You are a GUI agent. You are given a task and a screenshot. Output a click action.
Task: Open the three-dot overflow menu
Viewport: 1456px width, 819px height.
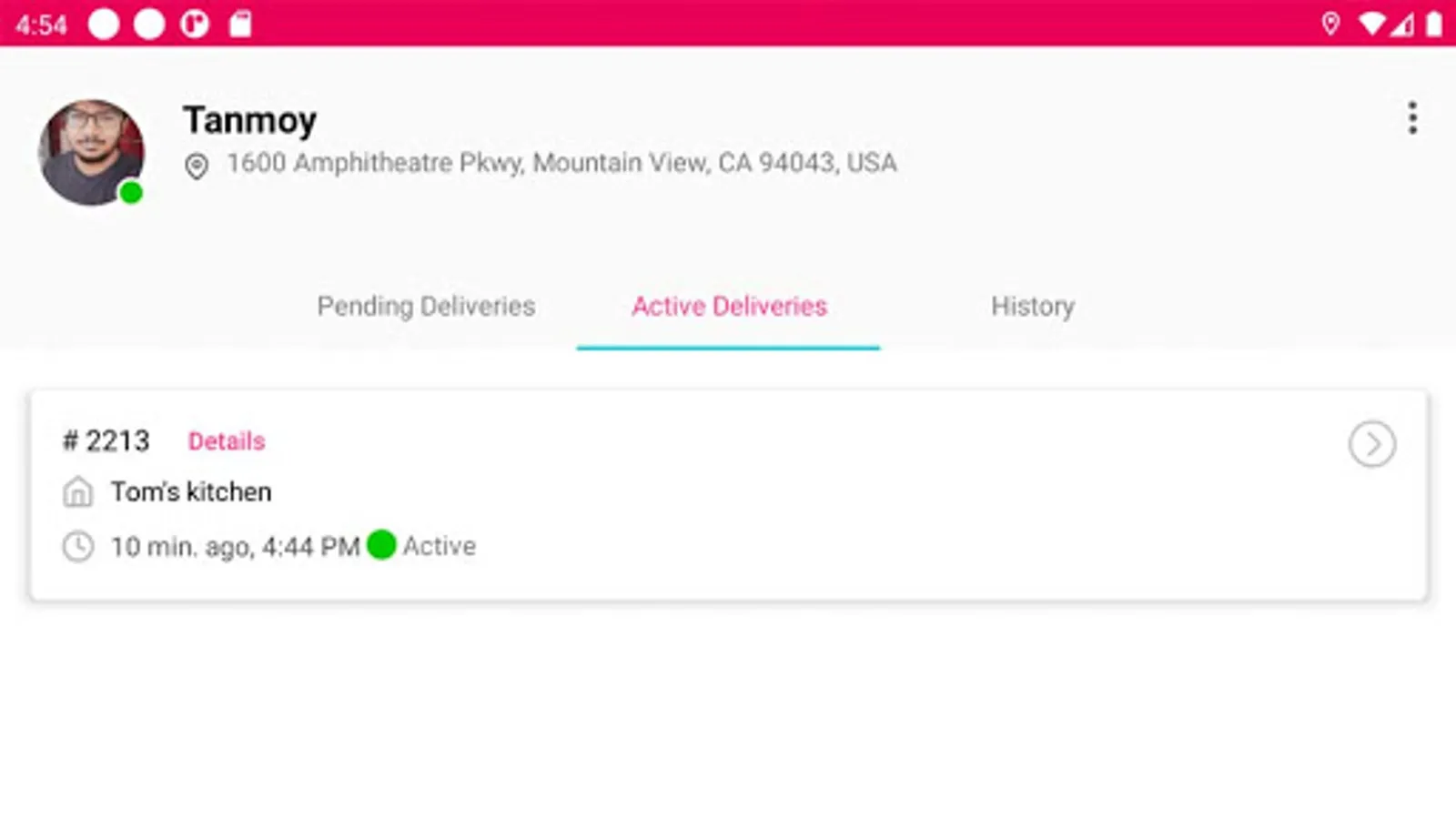coord(1412,118)
